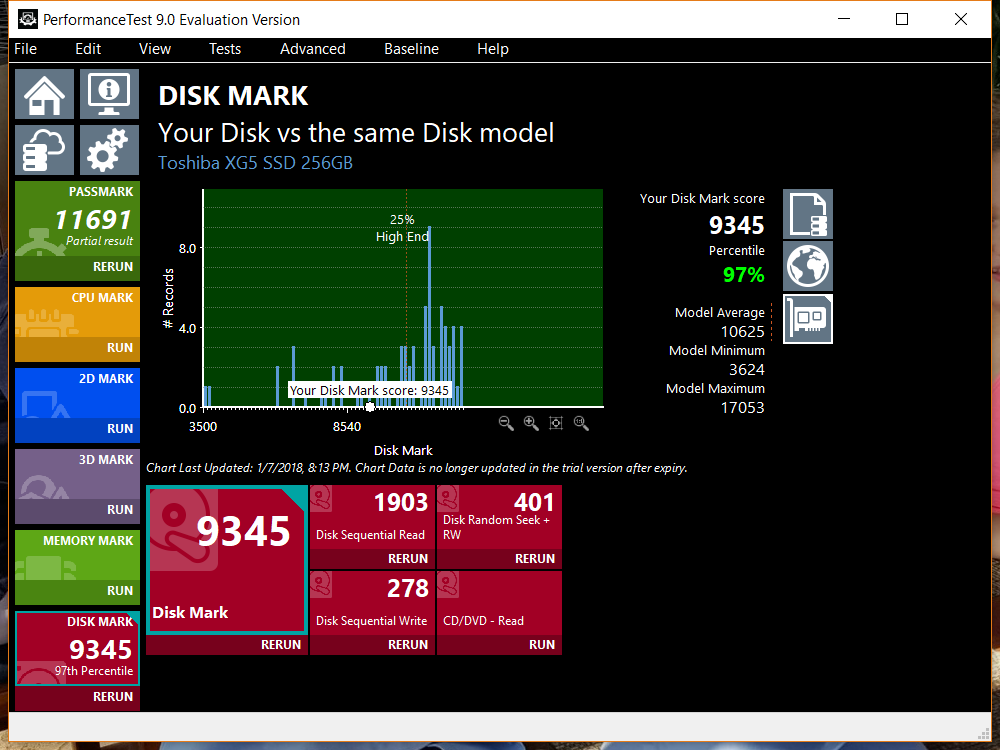The image size is (1000, 750).
Task: Zoom out on the chart
Action: [x=506, y=423]
